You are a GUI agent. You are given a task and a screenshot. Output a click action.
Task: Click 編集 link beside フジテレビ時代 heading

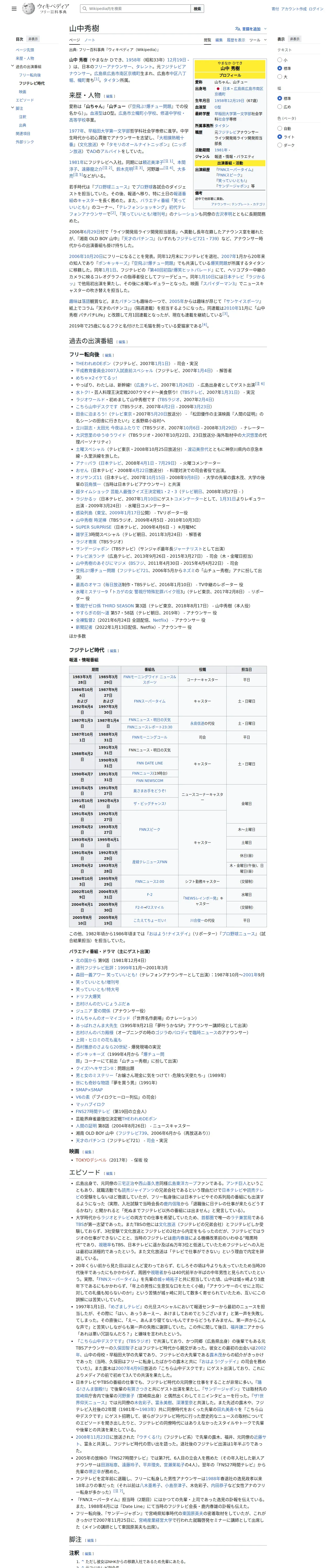[x=113, y=651]
